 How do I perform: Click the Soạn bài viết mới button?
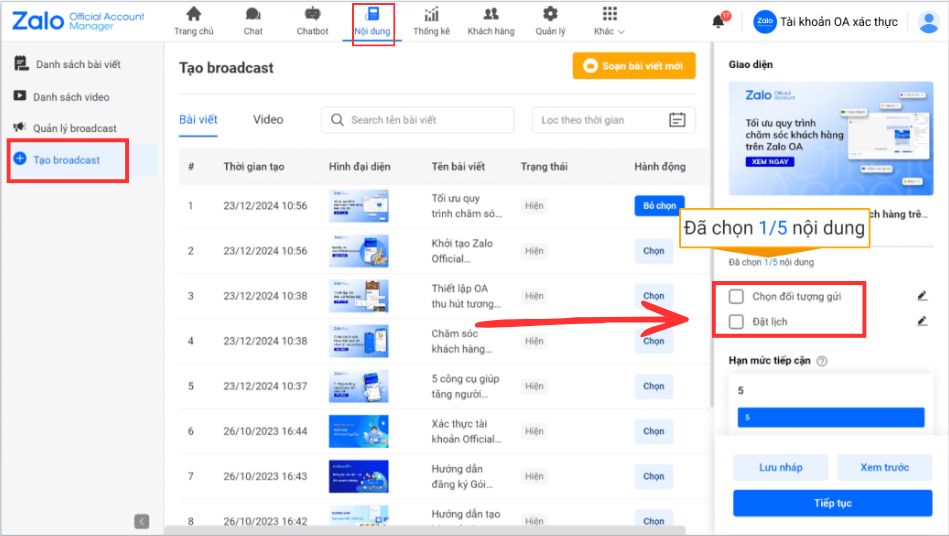tap(634, 66)
